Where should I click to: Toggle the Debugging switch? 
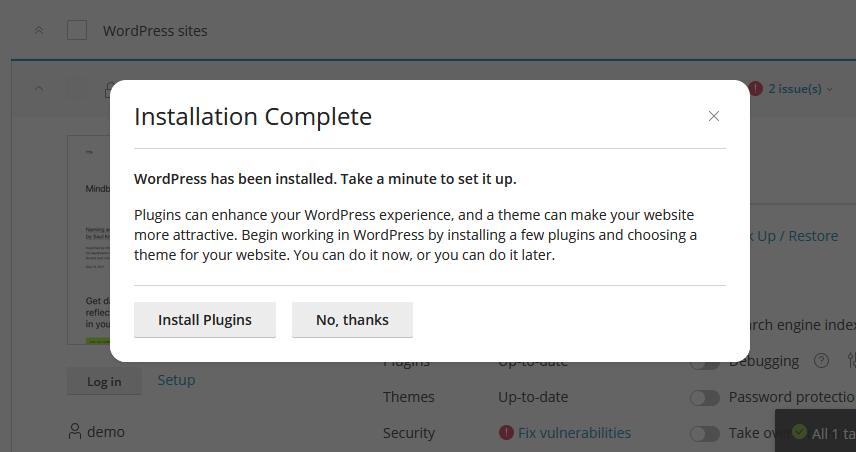tap(705, 362)
